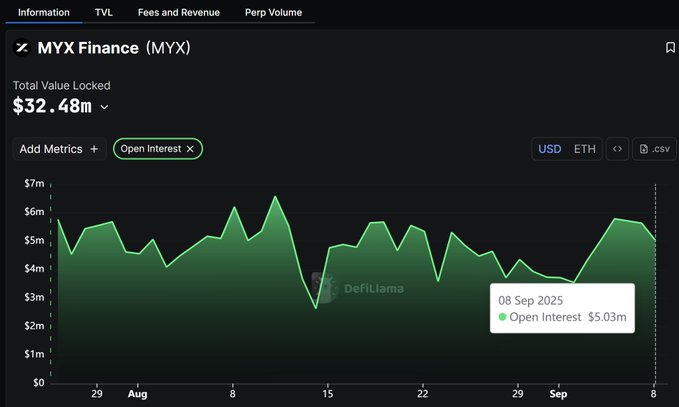The height and width of the screenshot is (407, 679).
Task: Click the chart peak near Aug 11
Action: pyautogui.click(x=275, y=197)
